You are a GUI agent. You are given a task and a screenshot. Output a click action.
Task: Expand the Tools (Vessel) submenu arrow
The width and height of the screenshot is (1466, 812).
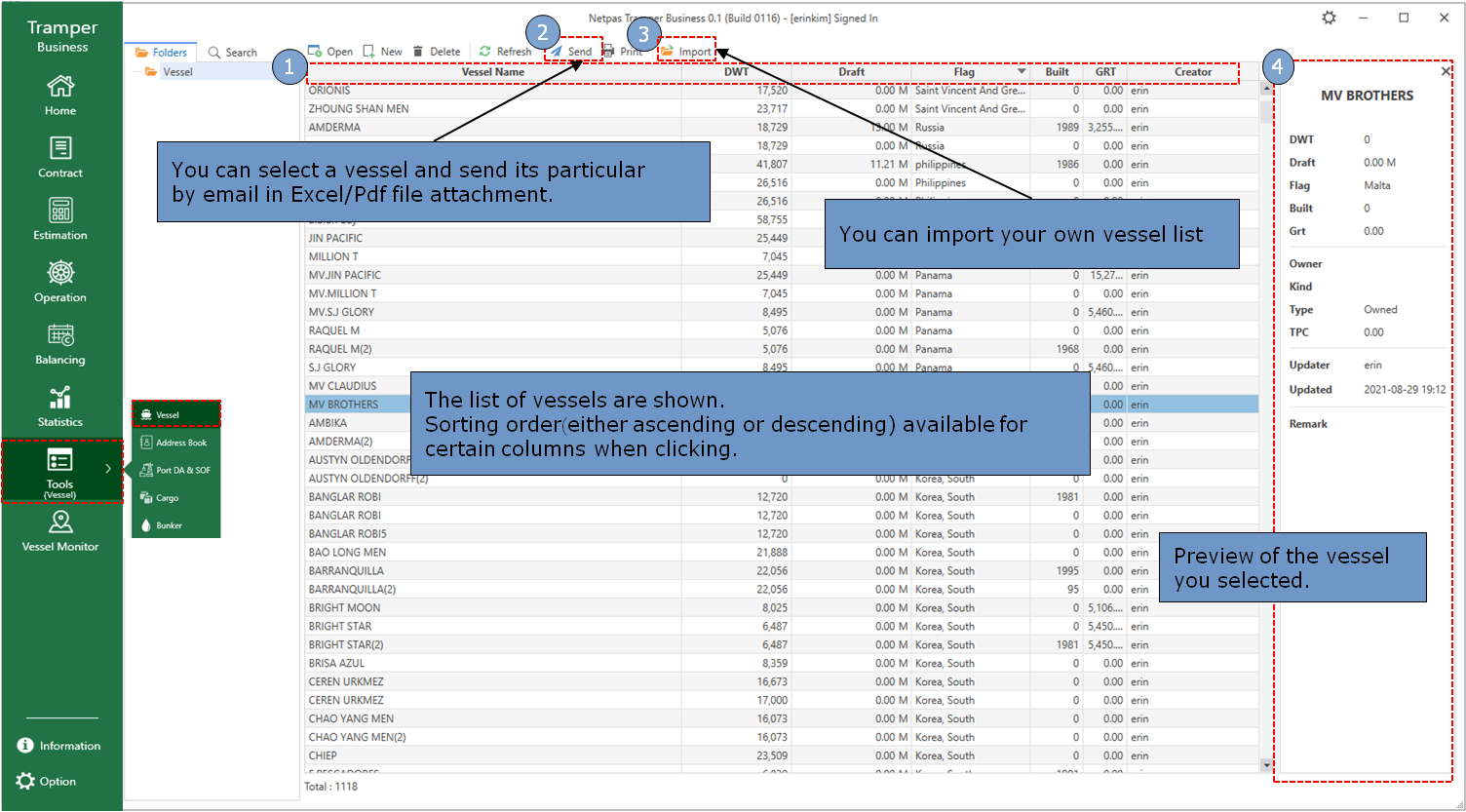(x=108, y=469)
